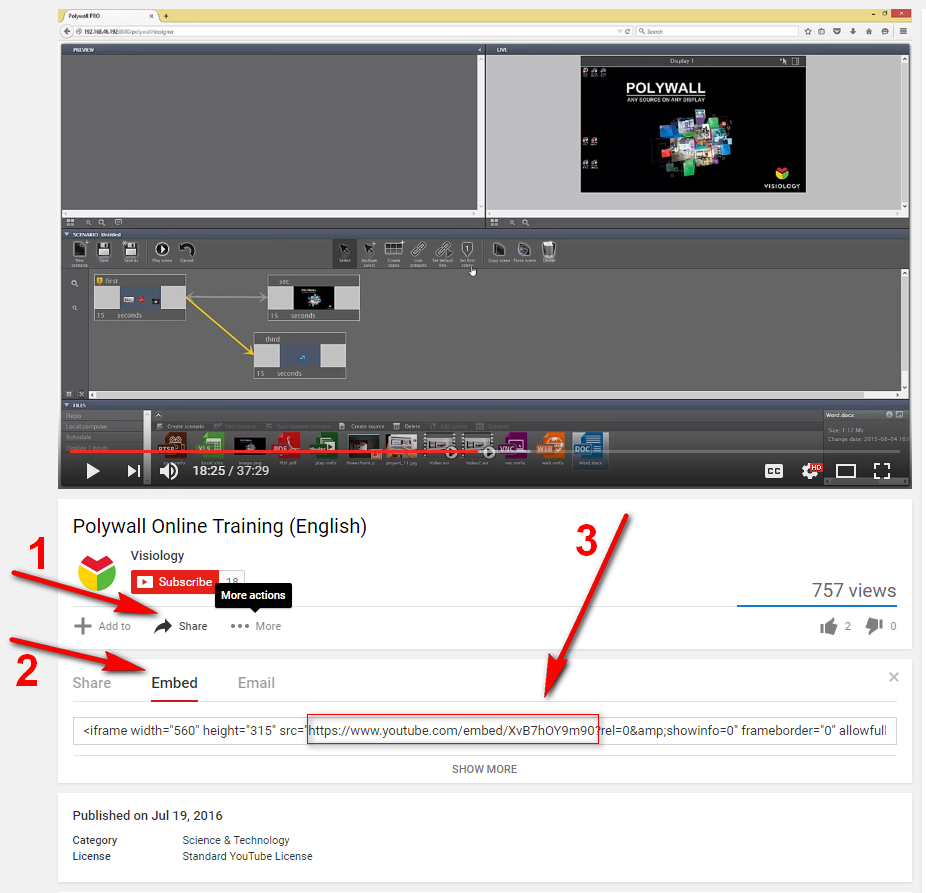The width and height of the screenshot is (926, 893).
Task: Toggle closed captions CC
Action: click(774, 471)
